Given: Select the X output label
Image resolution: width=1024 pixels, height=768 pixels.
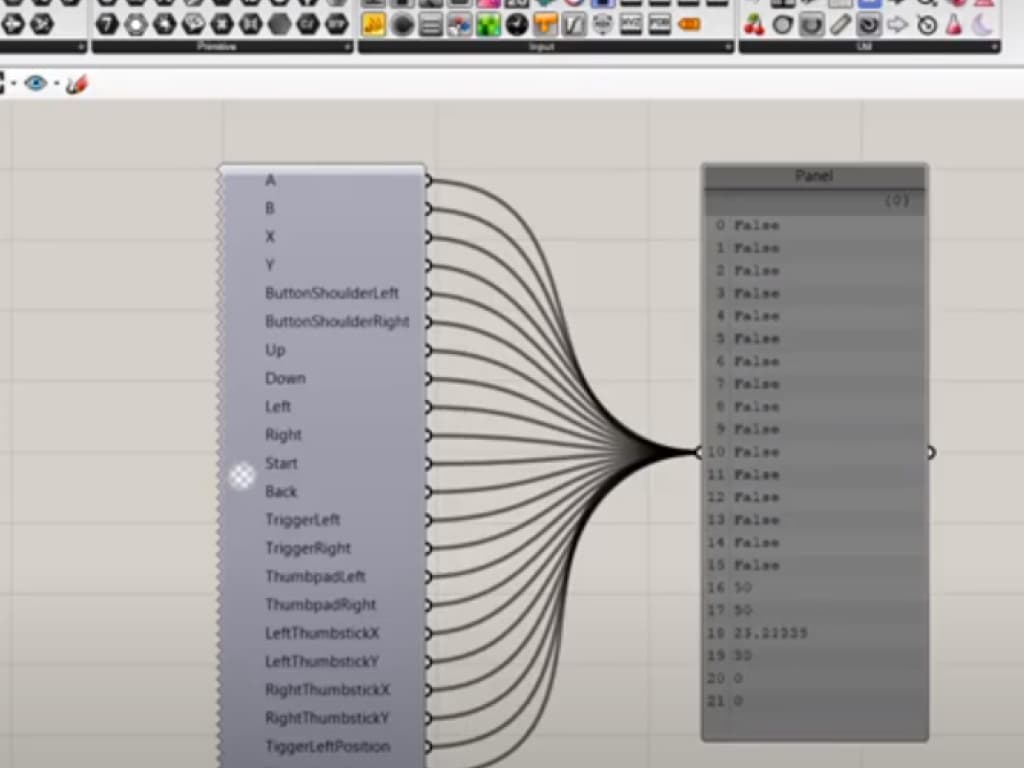Looking at the screenshot, I should click(270, 236).
